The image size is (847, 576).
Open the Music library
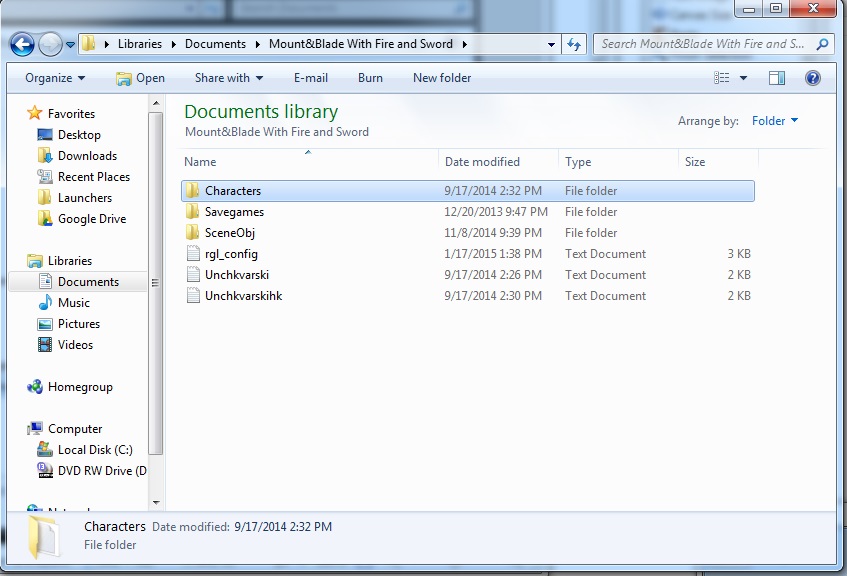pyautogui.click(x=73, y=303)
